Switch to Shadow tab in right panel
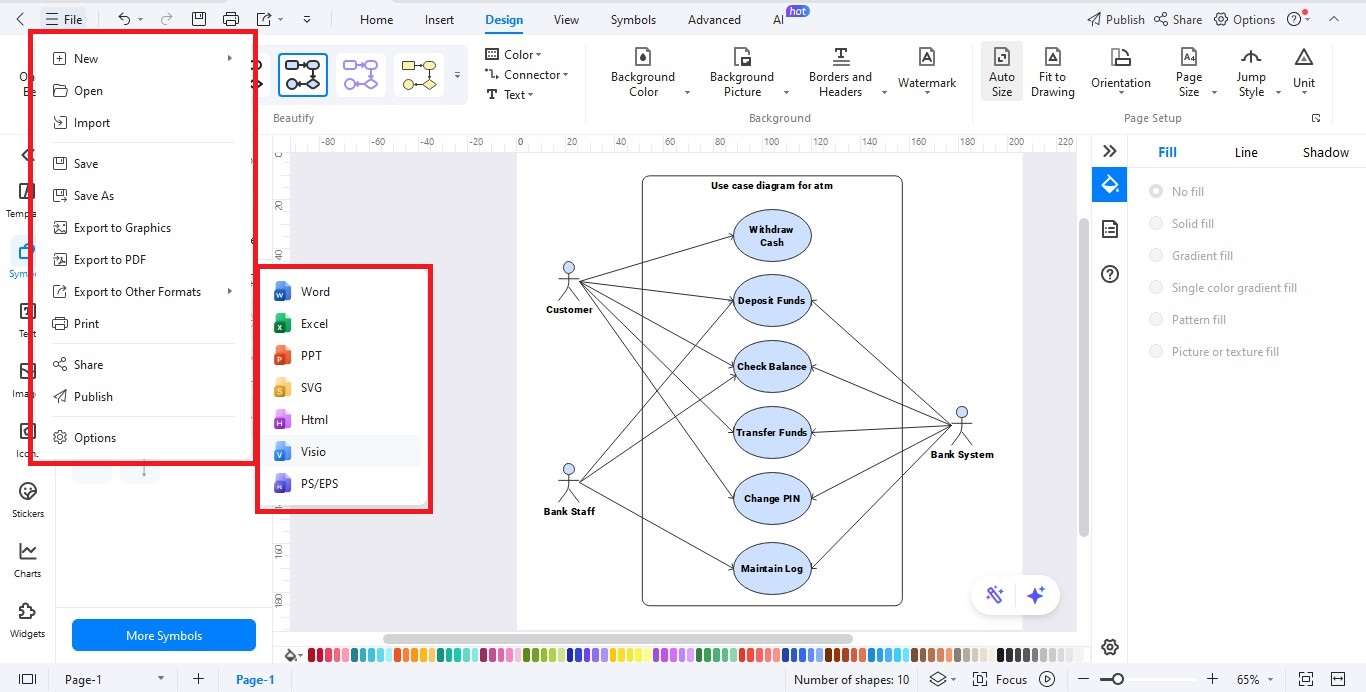Viewport: 1366px width, 692px height. coord(1325,152)
